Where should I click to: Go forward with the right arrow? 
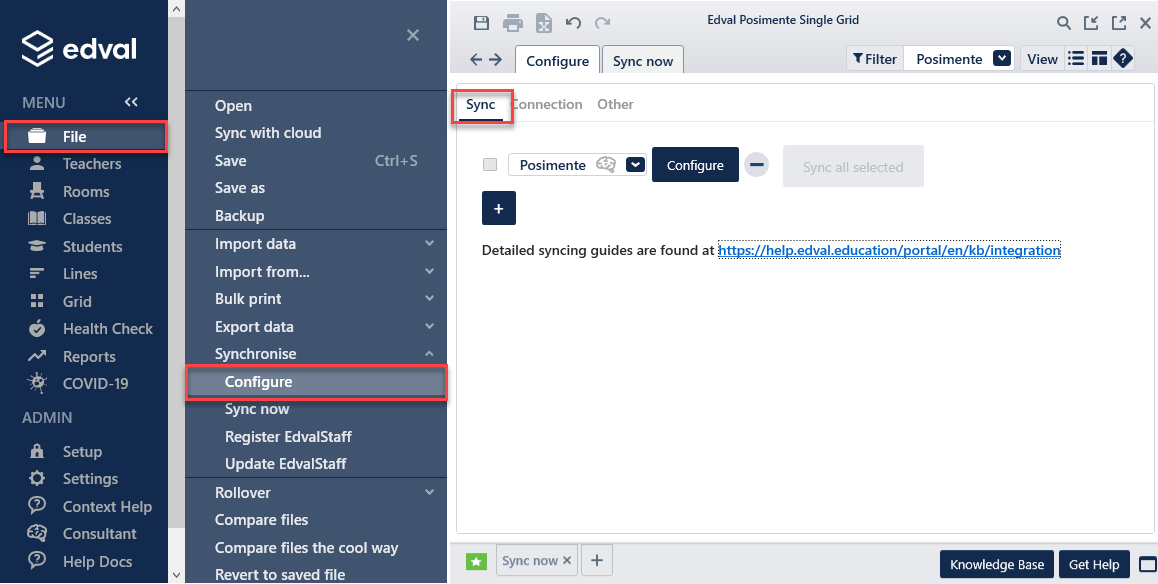[x=496, y=60]
